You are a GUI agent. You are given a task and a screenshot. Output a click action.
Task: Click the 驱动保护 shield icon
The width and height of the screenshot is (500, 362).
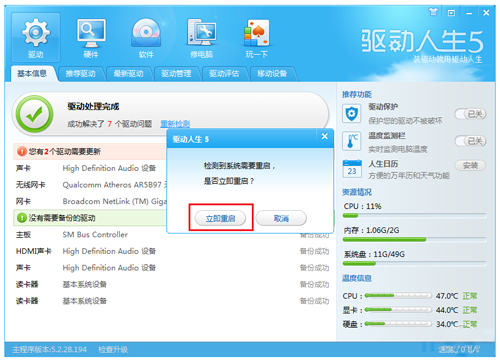point(352,114)
